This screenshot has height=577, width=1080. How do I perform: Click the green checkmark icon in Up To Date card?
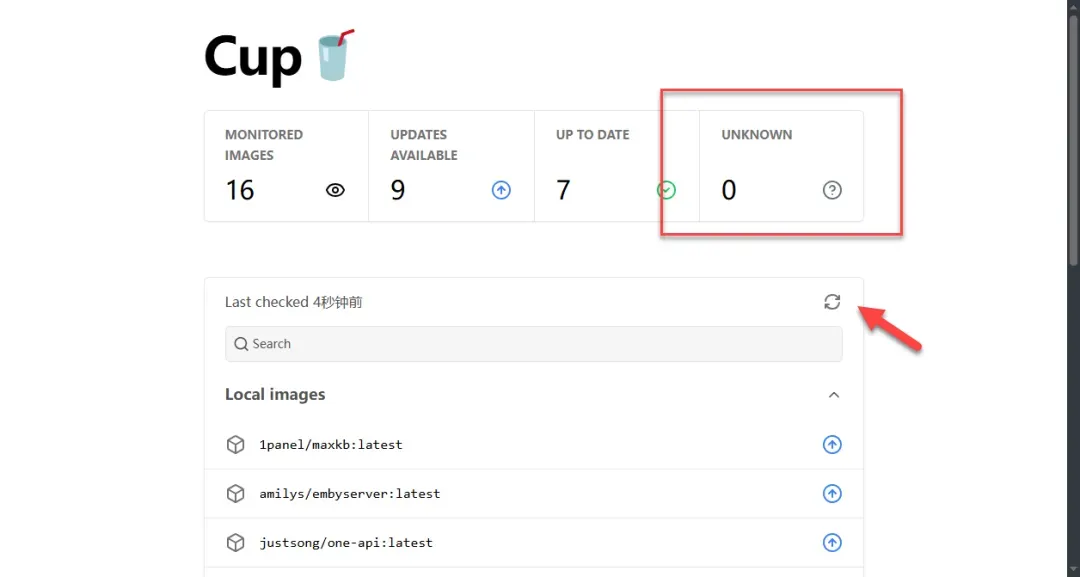point(666,190)
